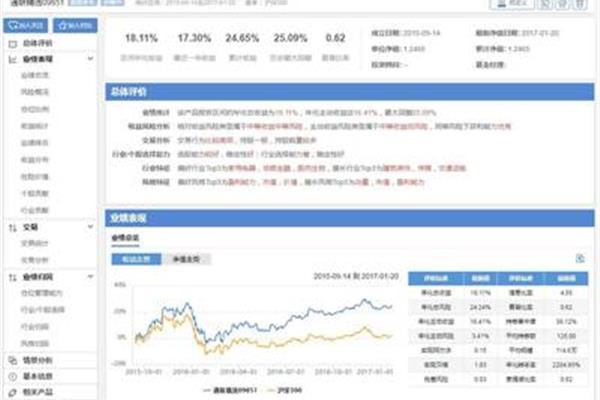
Task: Collapse the 交易 sidebar group chevron
Action: pos(90,227)
